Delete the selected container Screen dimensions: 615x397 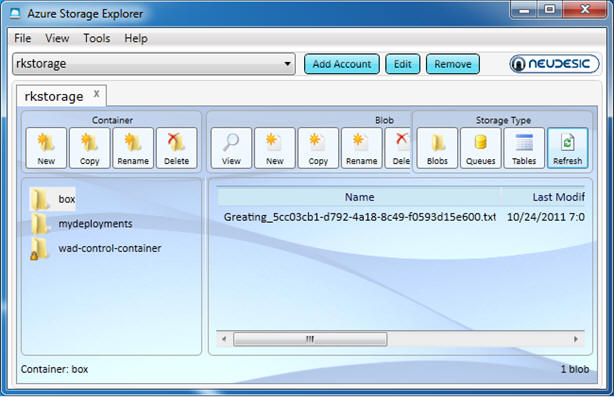[176, 148]
